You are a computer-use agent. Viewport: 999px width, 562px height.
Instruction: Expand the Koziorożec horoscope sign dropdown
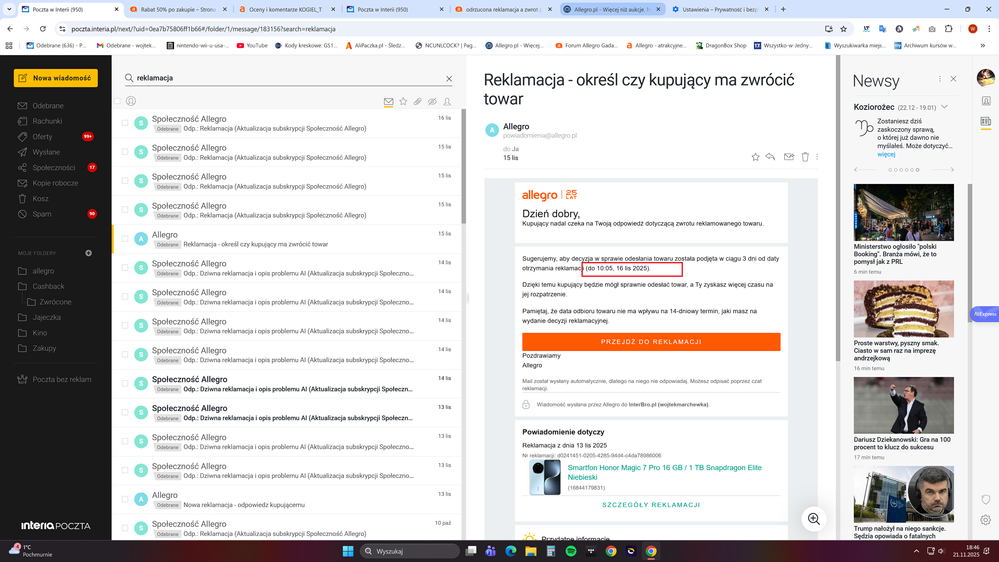[x=944, y=107]
